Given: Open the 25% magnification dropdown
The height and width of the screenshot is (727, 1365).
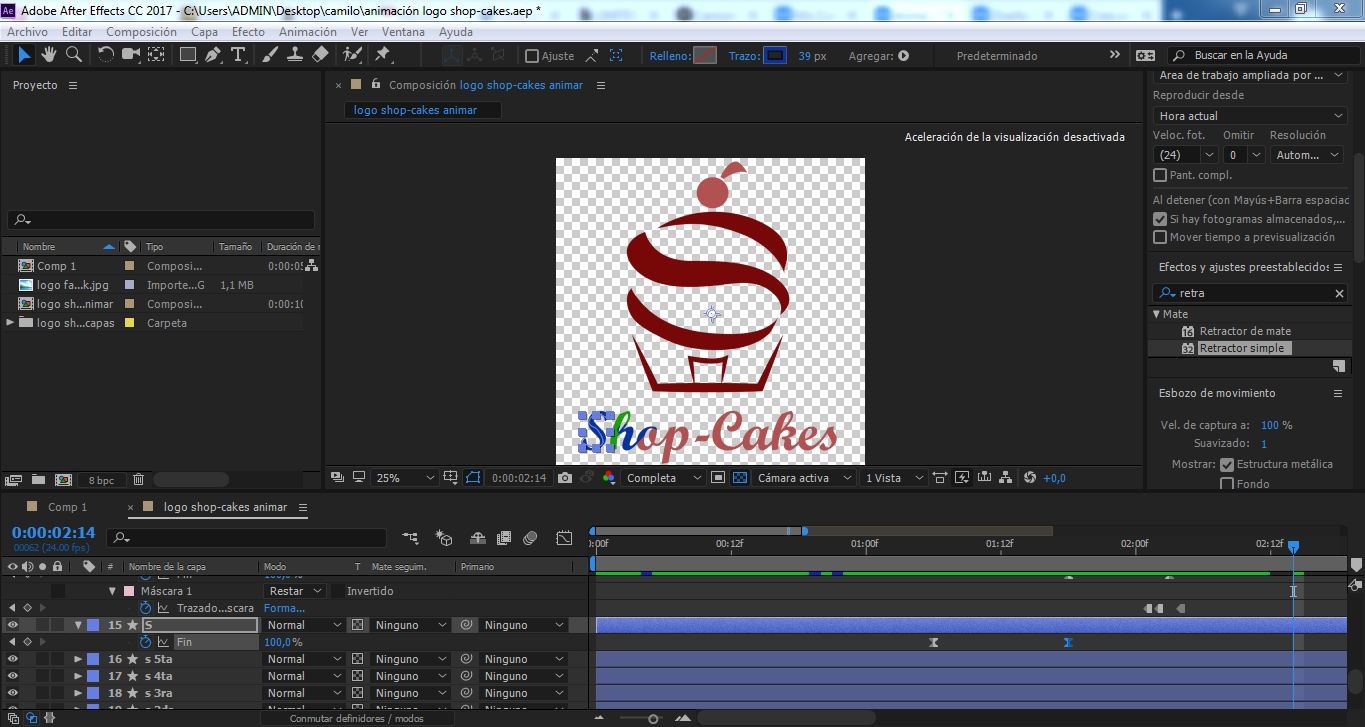Looking at the screenshot, I should point(405,478).
